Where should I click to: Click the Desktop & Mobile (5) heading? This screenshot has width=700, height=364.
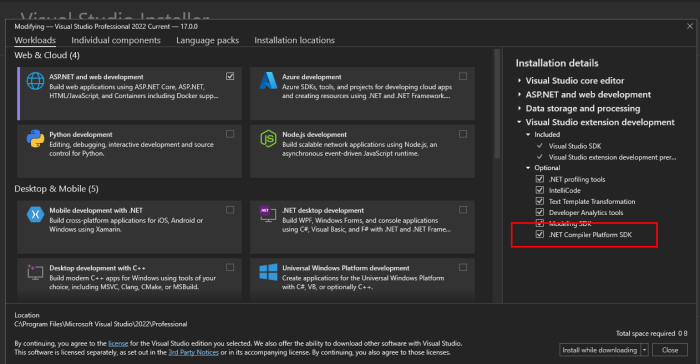click(x=56, y=189)
